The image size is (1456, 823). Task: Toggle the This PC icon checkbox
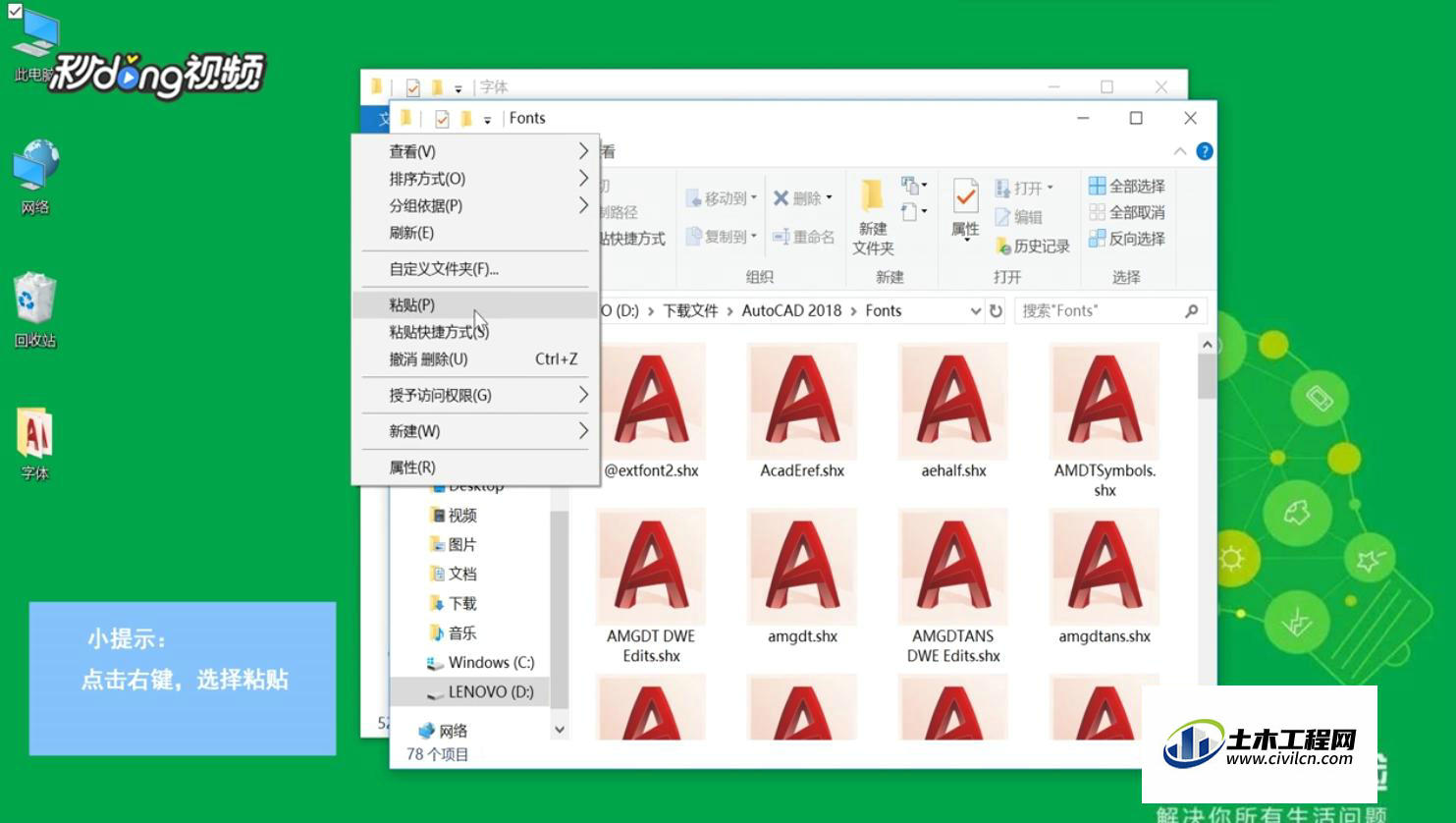(15, 12)
